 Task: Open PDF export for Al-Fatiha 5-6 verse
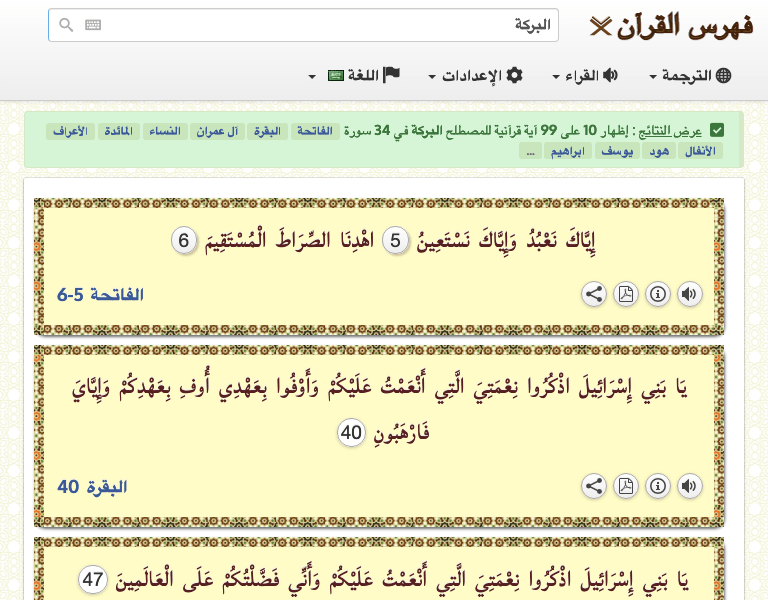coord(626,294)
